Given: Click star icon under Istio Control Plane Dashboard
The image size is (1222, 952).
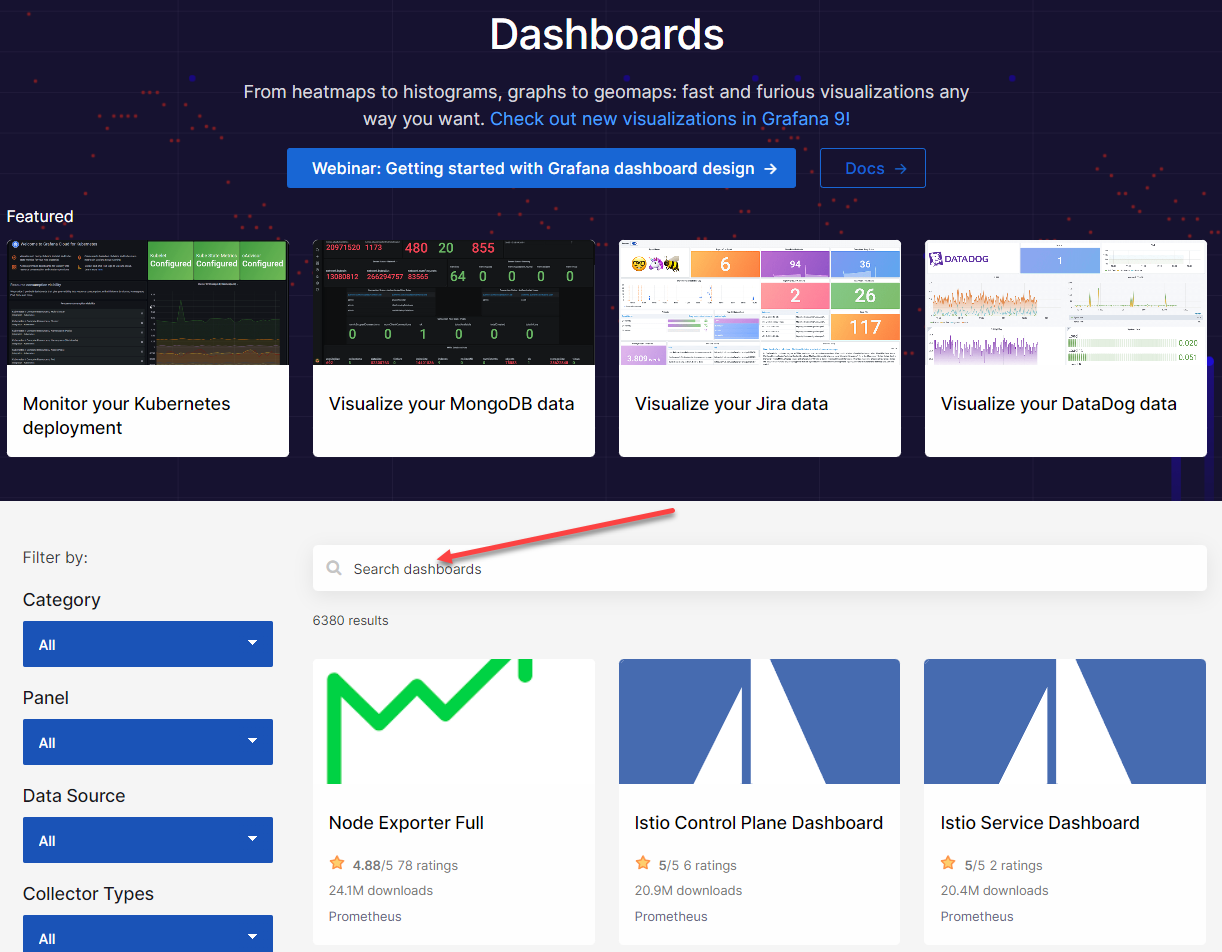Looking at the screenshot, I should tap(643, 864).
